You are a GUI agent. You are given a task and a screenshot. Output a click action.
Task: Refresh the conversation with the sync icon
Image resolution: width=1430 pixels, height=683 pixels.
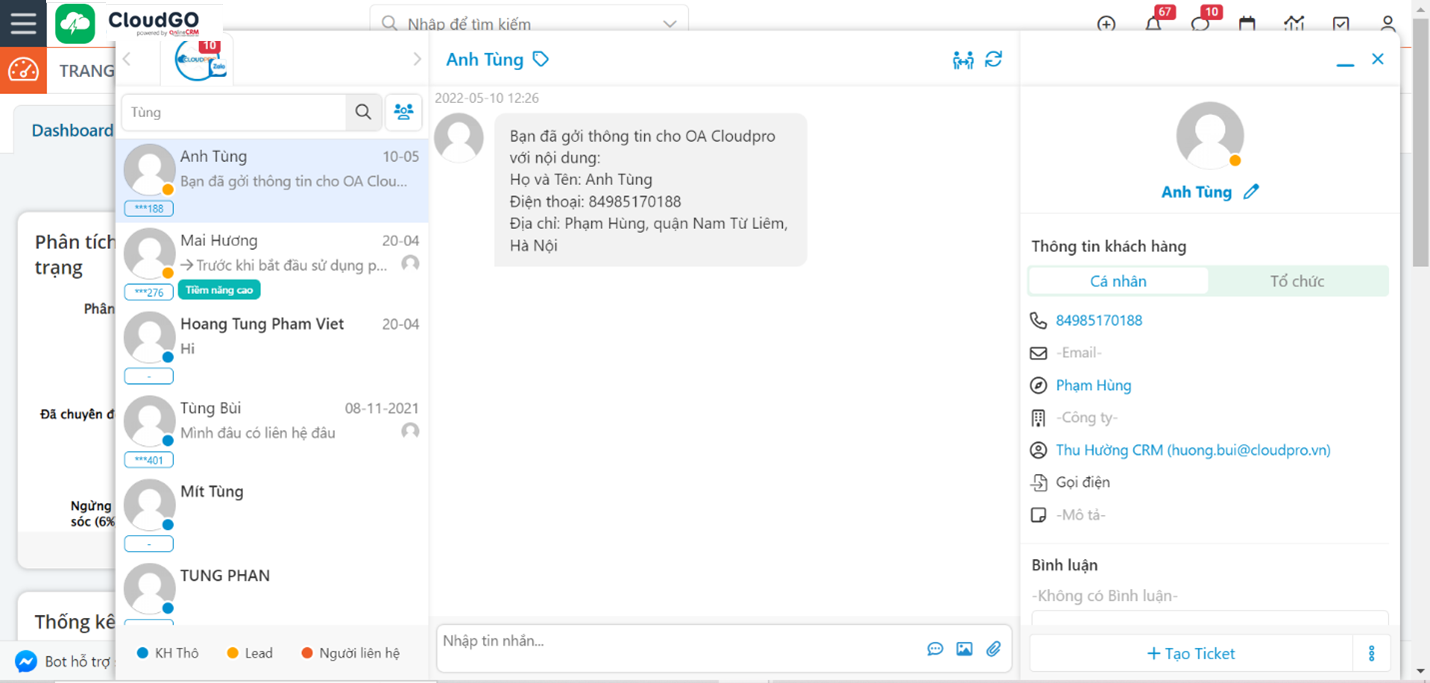pyautogui.click(x=993, y=59)
